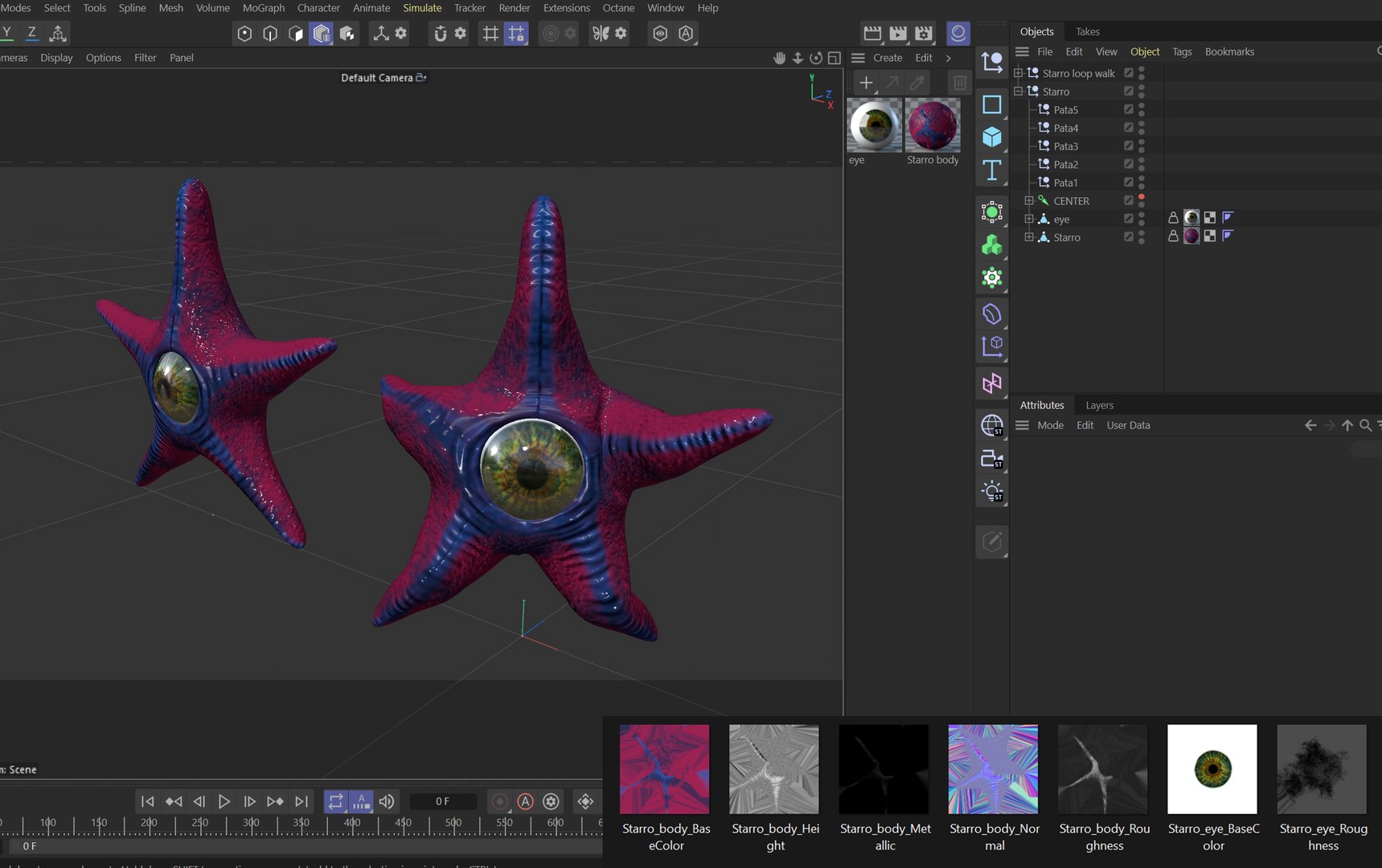
Task: Select the Cube primitive icon
Action: tap(992, 137)
